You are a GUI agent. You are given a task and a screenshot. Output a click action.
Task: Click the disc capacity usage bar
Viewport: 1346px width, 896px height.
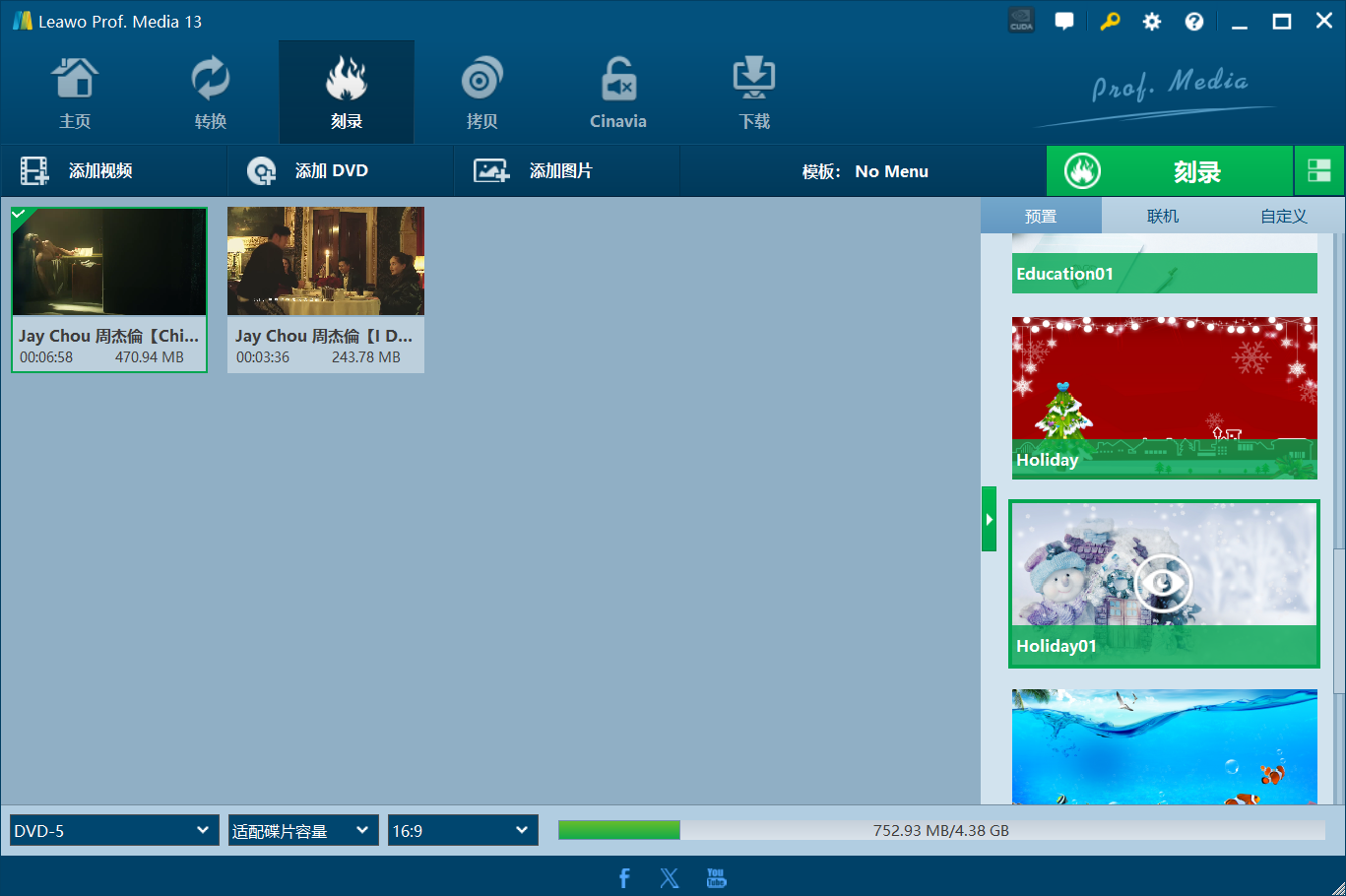point(941,830)
